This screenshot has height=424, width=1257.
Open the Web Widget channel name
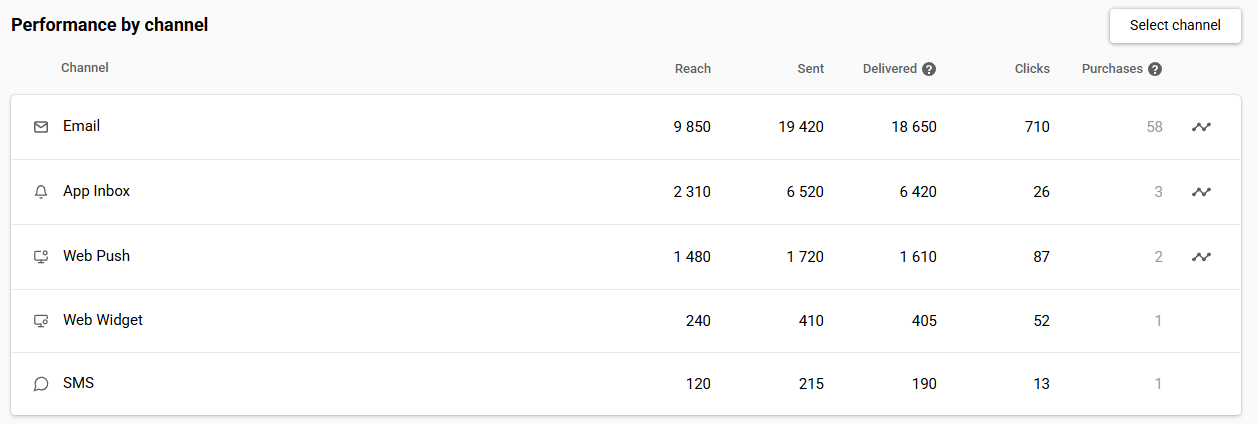[103, 320]
